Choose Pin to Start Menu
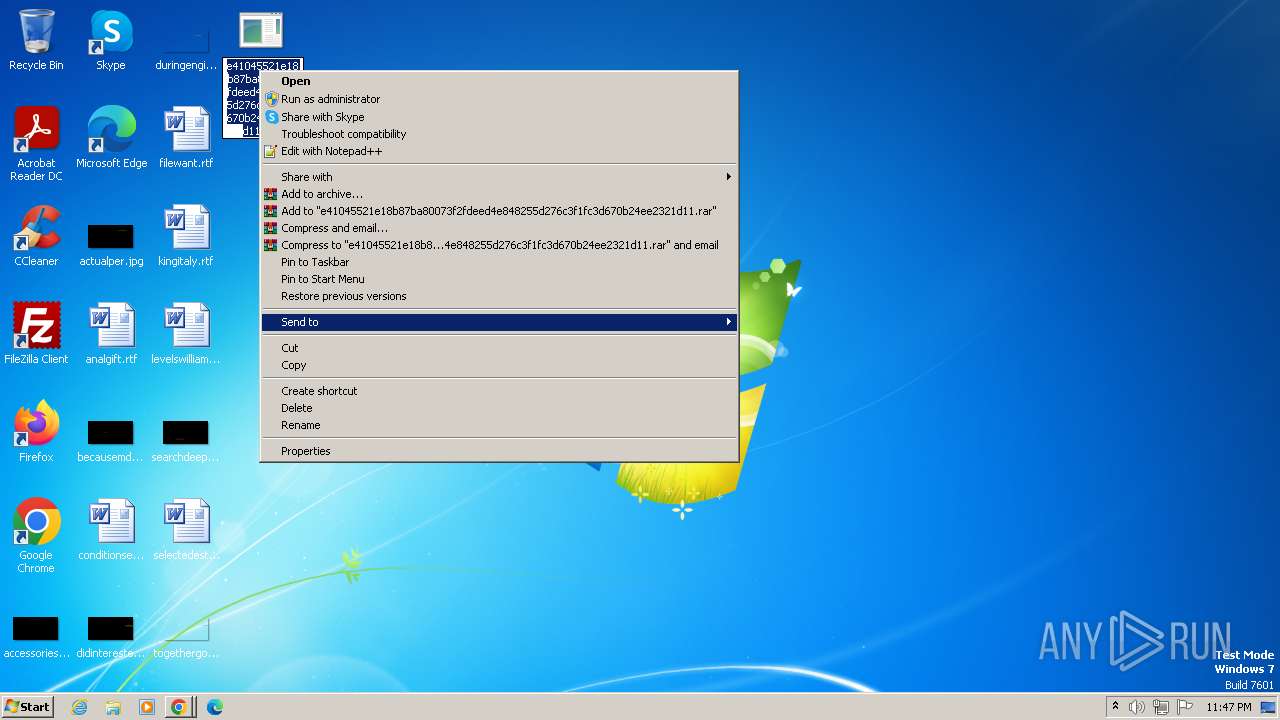Image resolution: width=1280 pixels, height=720 pixels. [499, 279]
